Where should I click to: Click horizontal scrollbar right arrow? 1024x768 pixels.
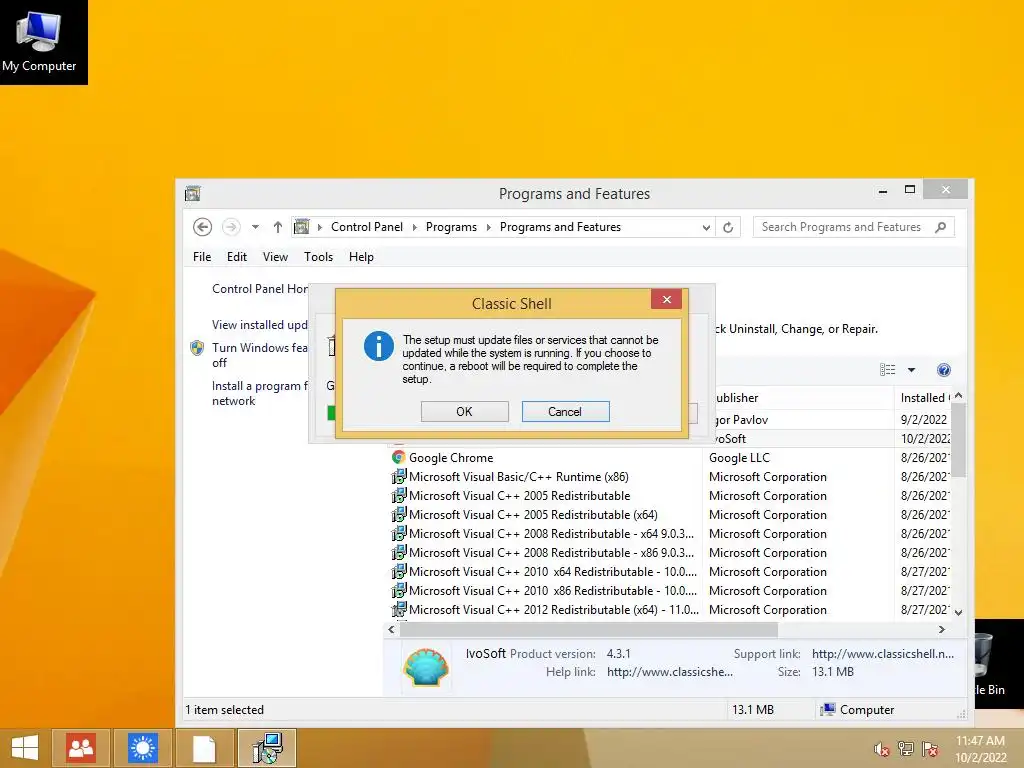click(x=941, y=630)
